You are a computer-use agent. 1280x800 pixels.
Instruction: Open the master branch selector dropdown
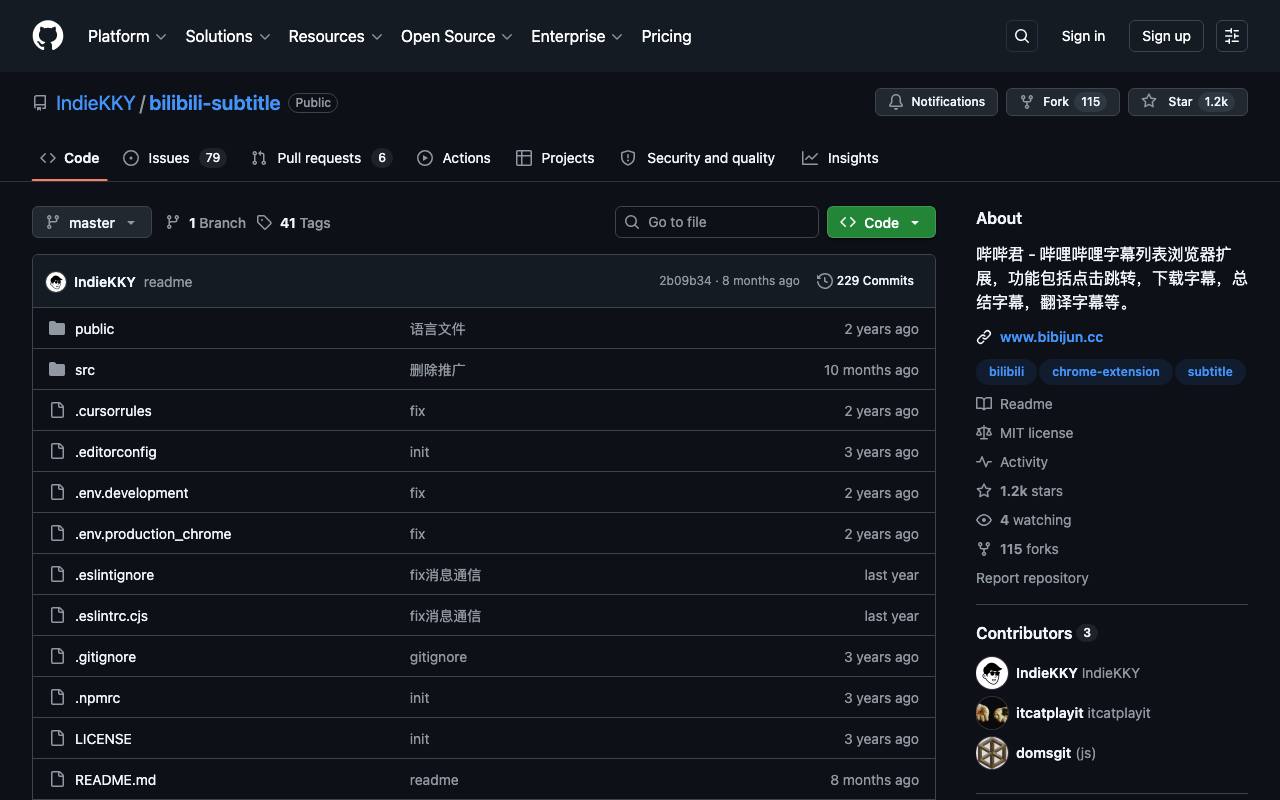pyautogui.click(x=92, y=222)
